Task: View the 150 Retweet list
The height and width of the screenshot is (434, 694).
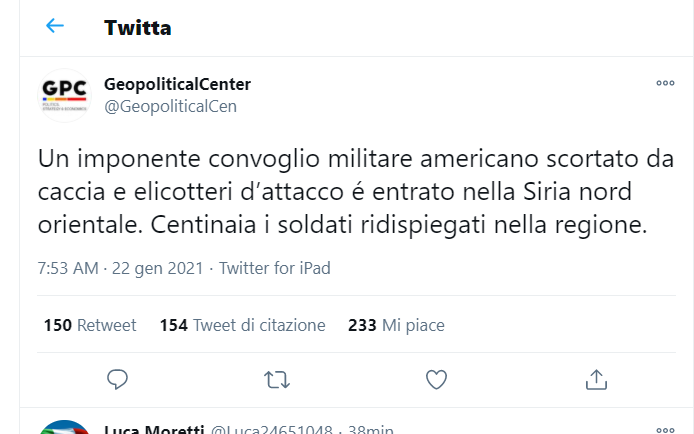Action: pyautogui.click(x=90, y=325)
